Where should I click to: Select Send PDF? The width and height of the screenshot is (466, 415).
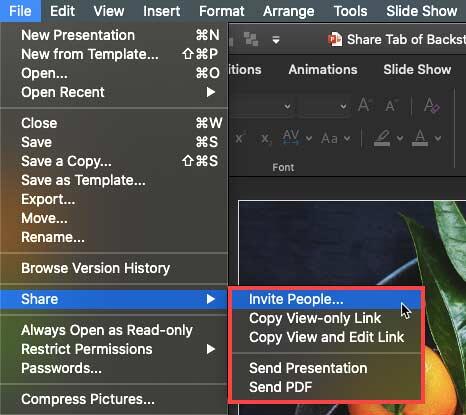coord(327,387)
